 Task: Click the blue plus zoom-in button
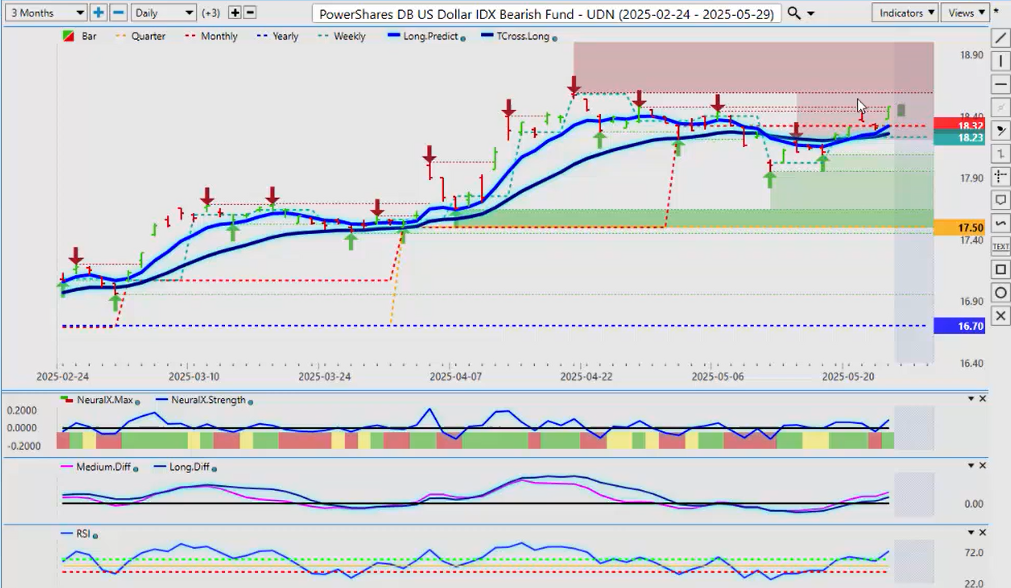pyautogui.click(x=98, y=13)
